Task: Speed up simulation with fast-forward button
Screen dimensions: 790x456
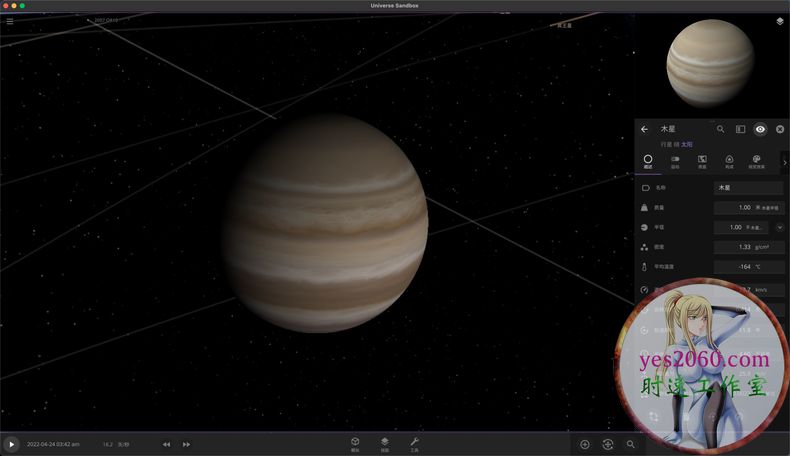Action: pos(186,444)
